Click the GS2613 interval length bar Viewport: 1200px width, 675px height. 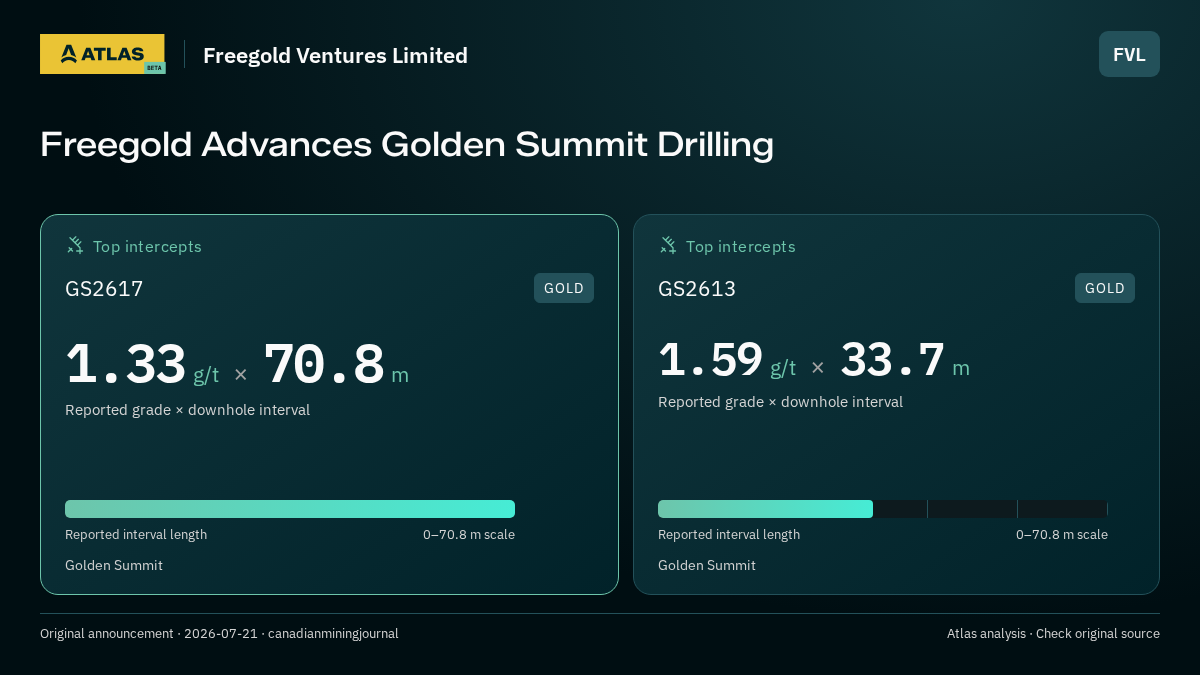pyautogui.click(x=883, y=509)
